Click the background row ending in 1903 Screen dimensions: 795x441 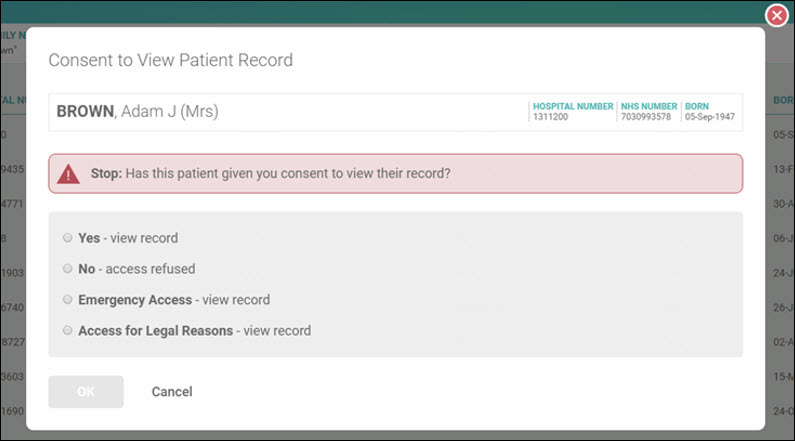pos(13,273)
